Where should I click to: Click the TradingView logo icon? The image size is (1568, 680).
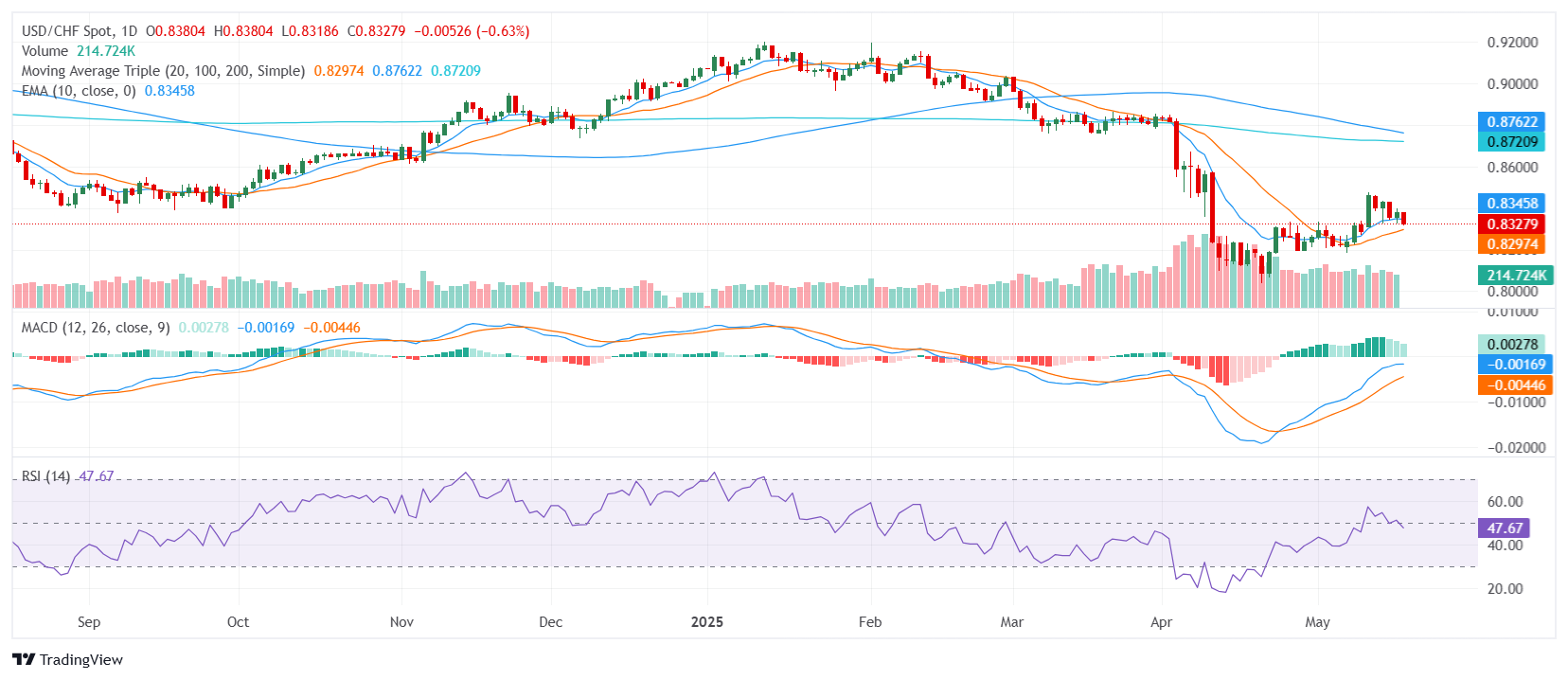pyautogui.click(x=24, y=660)
